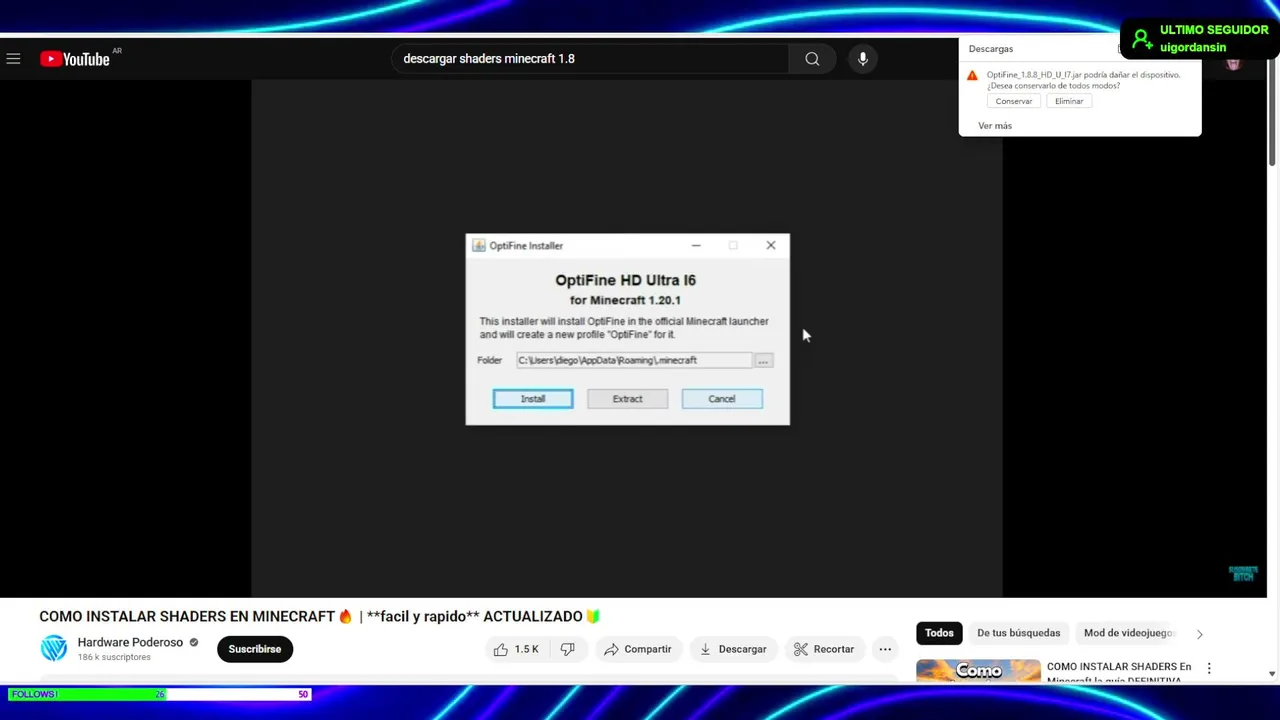The width and height of the screenshot is (1280, 720).
Task: Open the recommended shaders video thumbnail
Action: [978, 670]
